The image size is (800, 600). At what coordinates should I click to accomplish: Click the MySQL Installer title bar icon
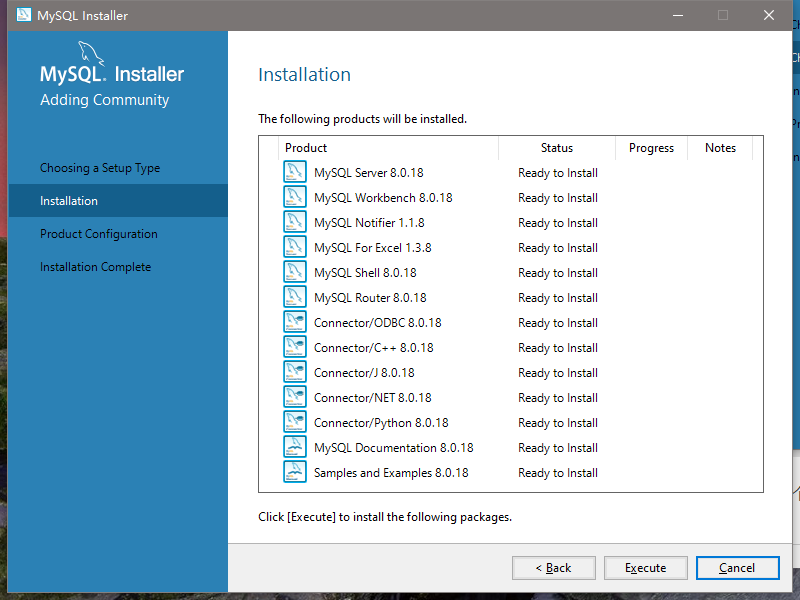[x=23, y=15]
